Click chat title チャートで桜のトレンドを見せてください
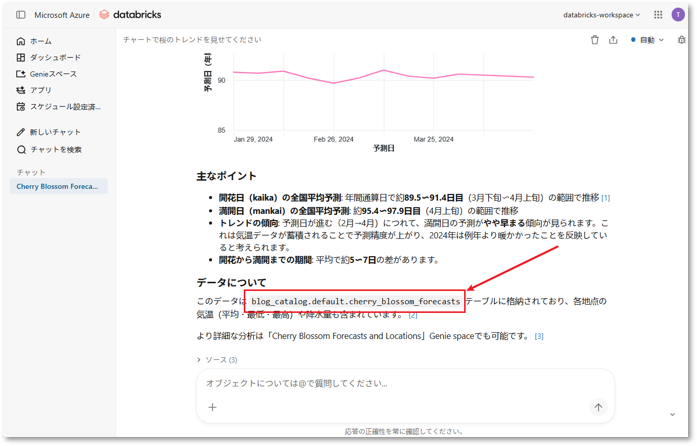This screenshot has height=446, width=697. (x=192, y=40)
